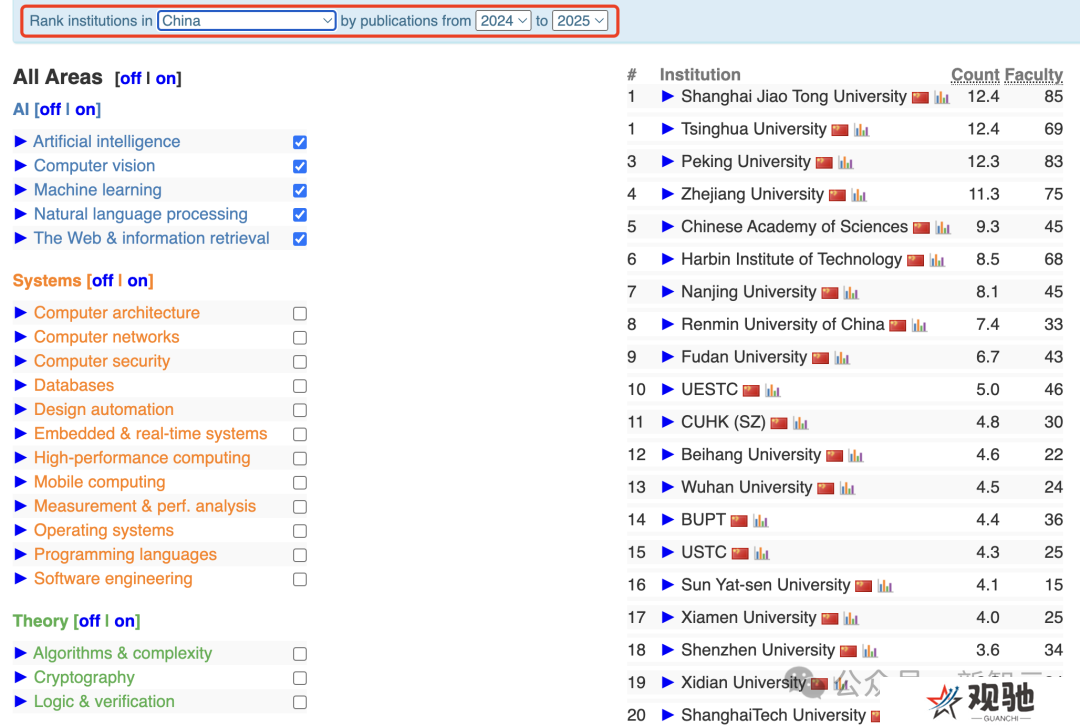Open the country dropdown showing China

click(247, 21)
